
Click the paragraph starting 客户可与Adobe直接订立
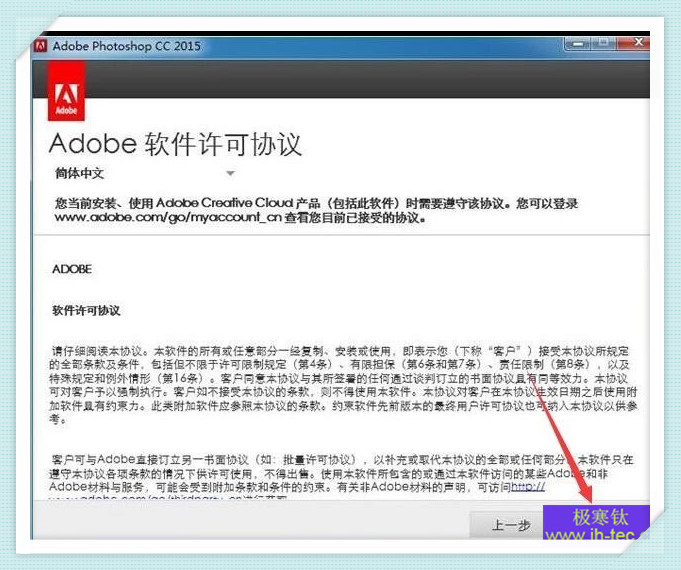(x=341, y=477)
